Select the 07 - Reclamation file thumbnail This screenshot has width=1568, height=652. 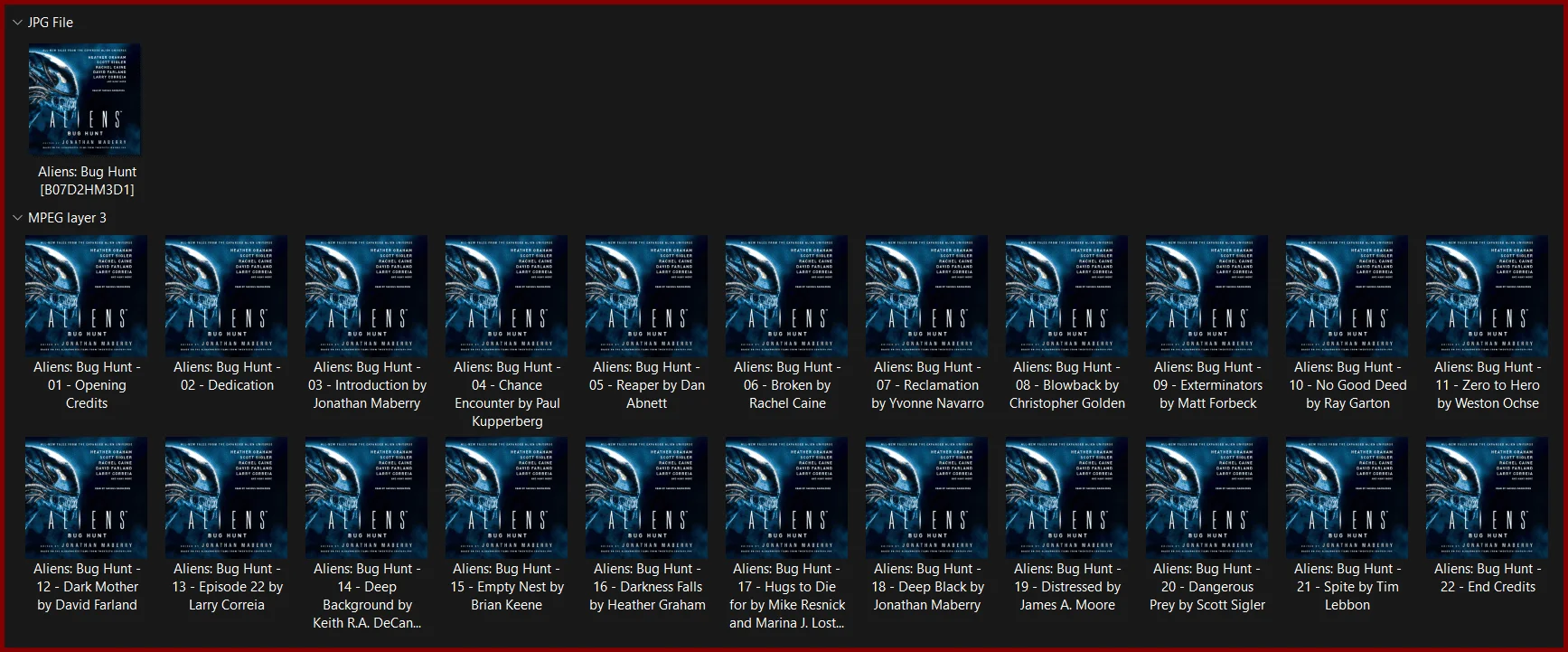927,297
